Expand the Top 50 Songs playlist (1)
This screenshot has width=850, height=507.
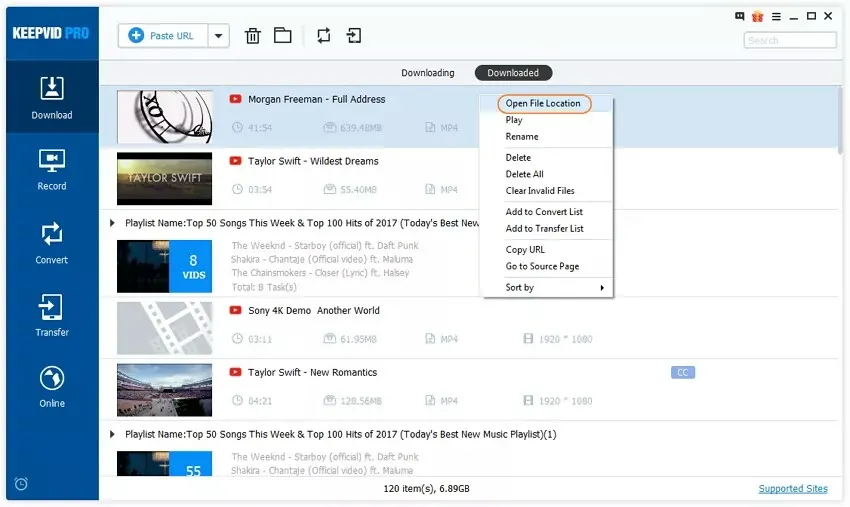pyautogui.click(x=112, y=434)
